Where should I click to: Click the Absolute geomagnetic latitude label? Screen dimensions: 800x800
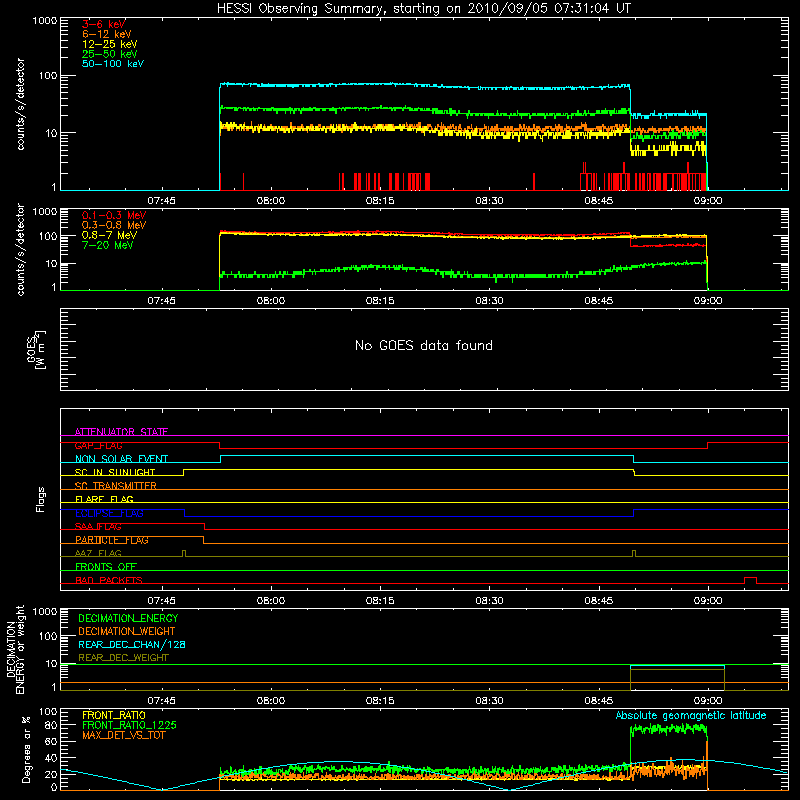[x=691, y=715]
